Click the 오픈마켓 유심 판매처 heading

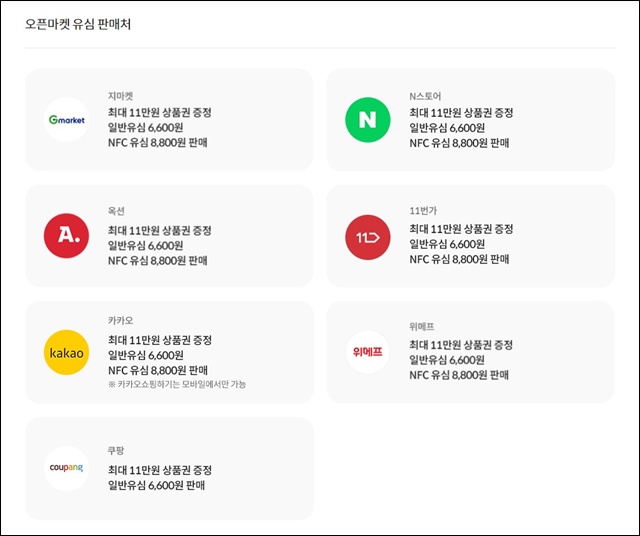(78, 24)
